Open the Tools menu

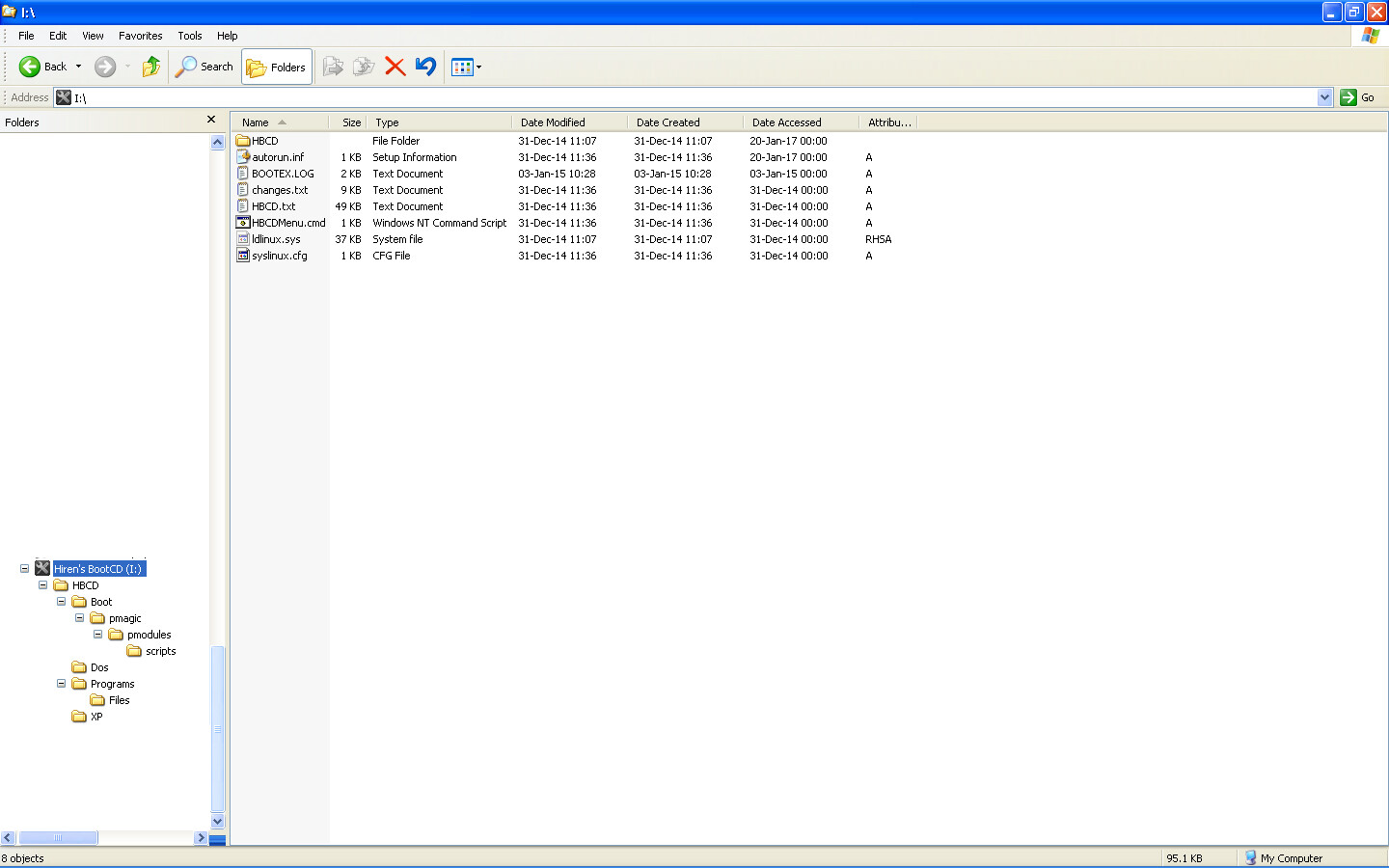coord(190,36)
